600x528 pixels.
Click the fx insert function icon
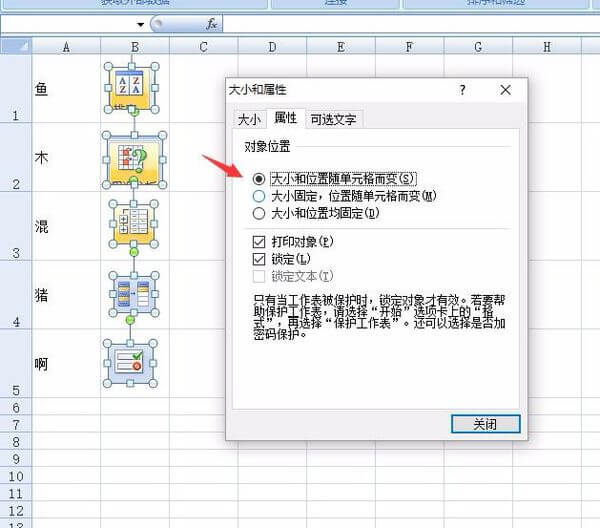click(x=212, y=23)
